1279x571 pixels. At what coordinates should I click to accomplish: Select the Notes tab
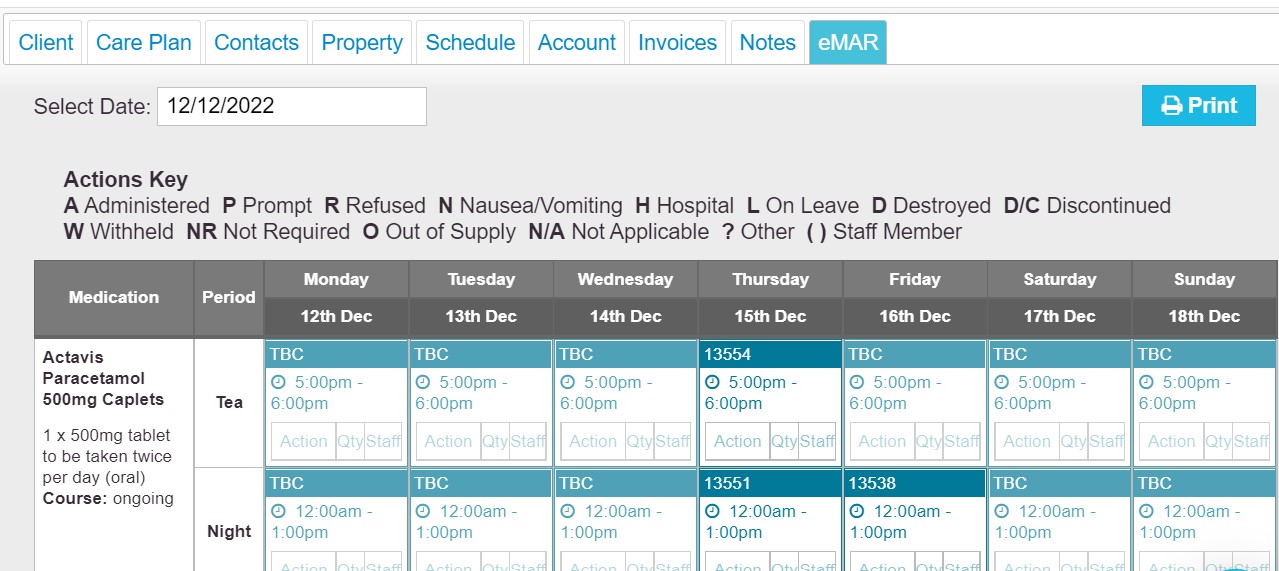[768, 42]
